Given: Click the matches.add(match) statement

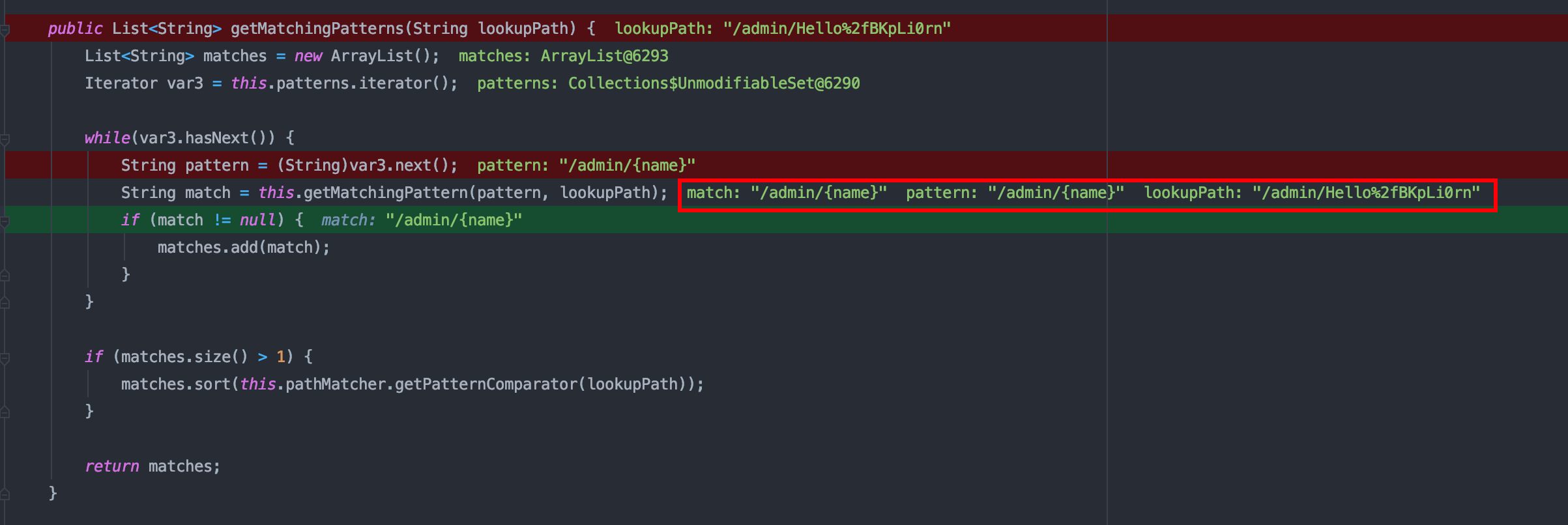Looking at the screenshot, I should tap(243, 248).
